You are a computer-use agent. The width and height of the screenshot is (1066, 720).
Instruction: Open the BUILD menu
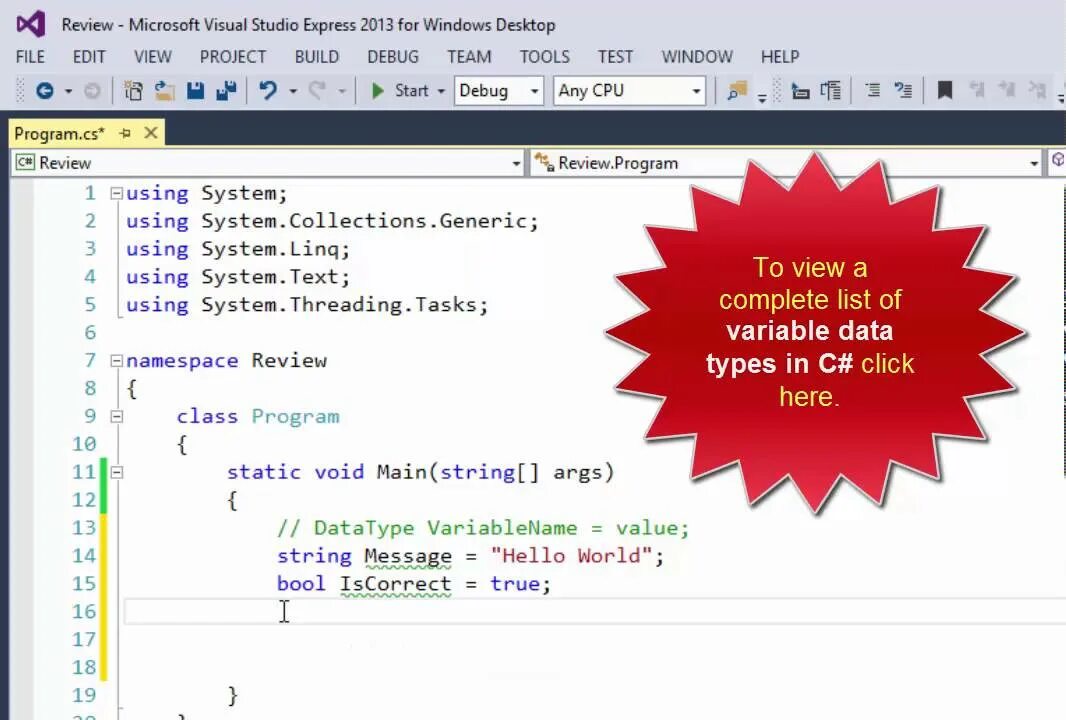(317, 56)
